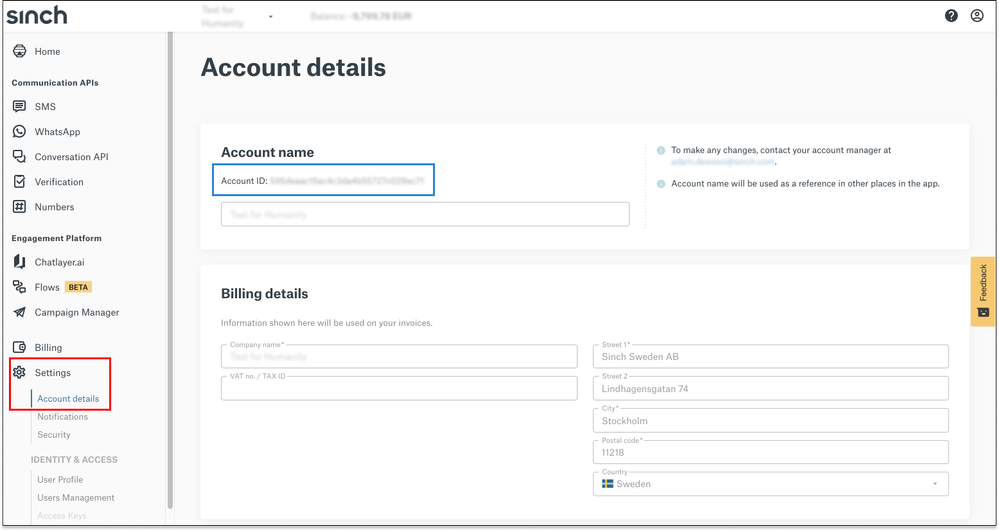Image resolution: width=999 pixels, height=531 pixels.
Task: Click Street 1 field with Sinch Sweden AB
Action: [770, 356]
